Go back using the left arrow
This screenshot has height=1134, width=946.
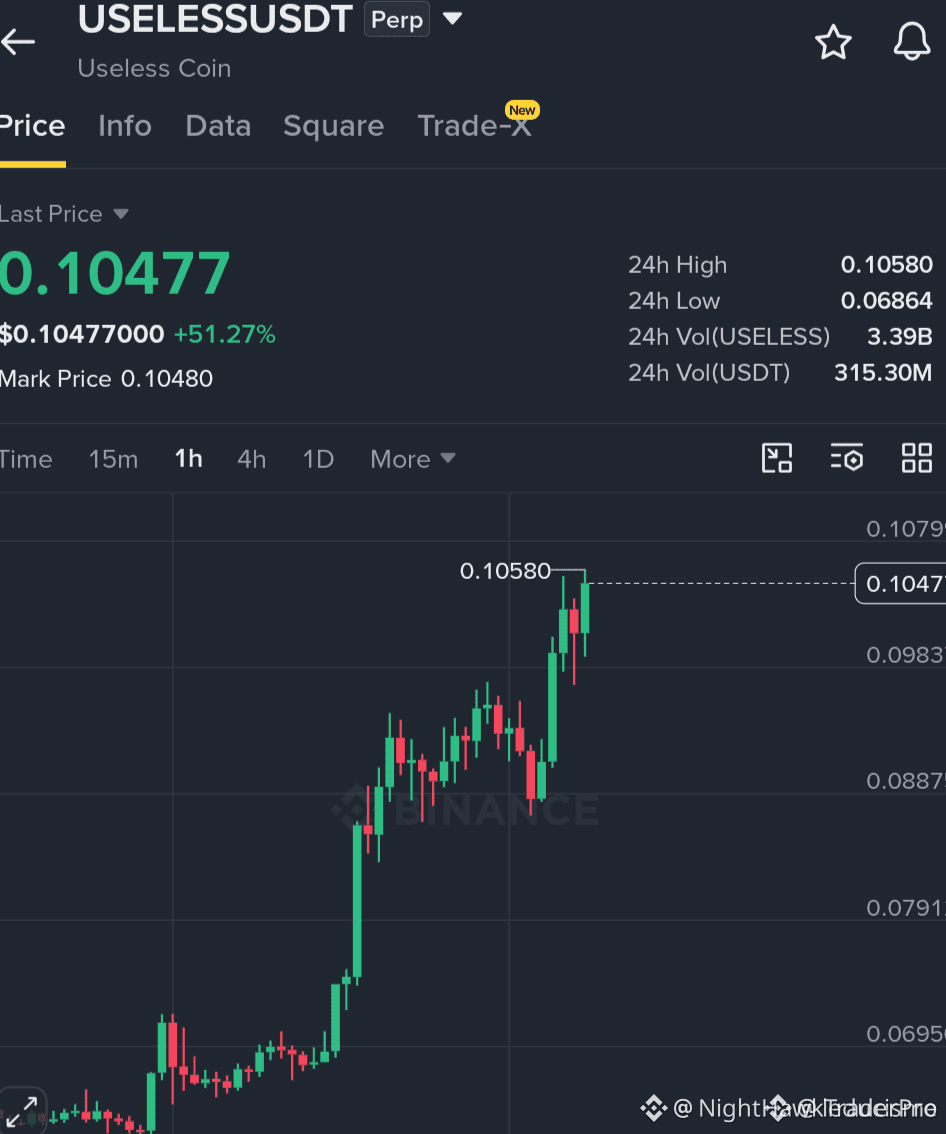(18, 42)
